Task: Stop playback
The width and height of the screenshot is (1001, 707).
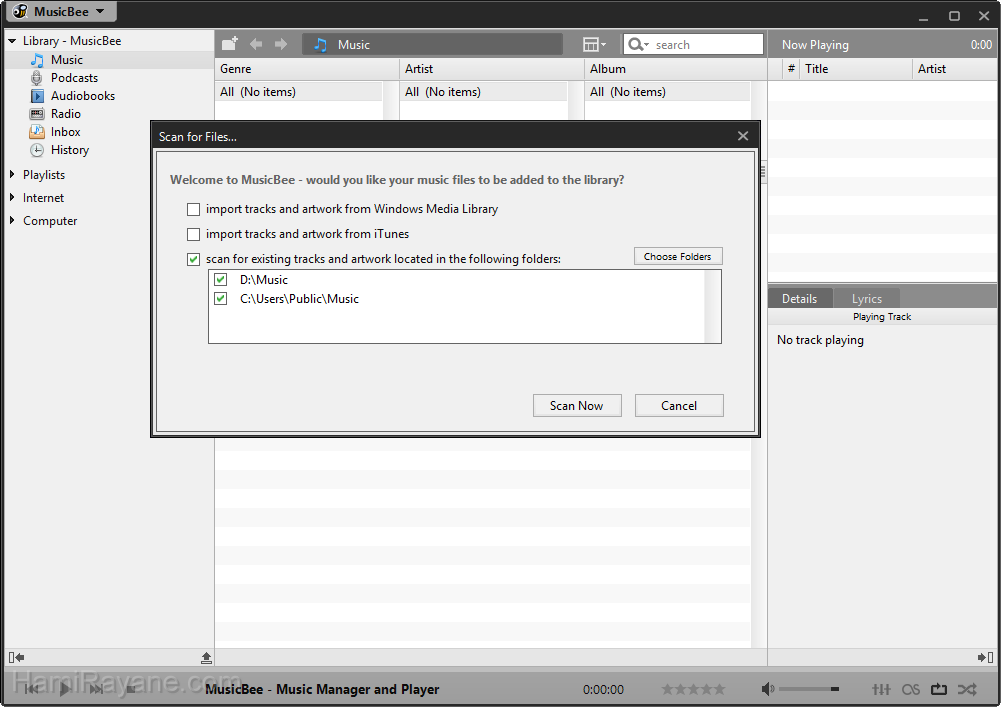Action: (x=130, y=689)
